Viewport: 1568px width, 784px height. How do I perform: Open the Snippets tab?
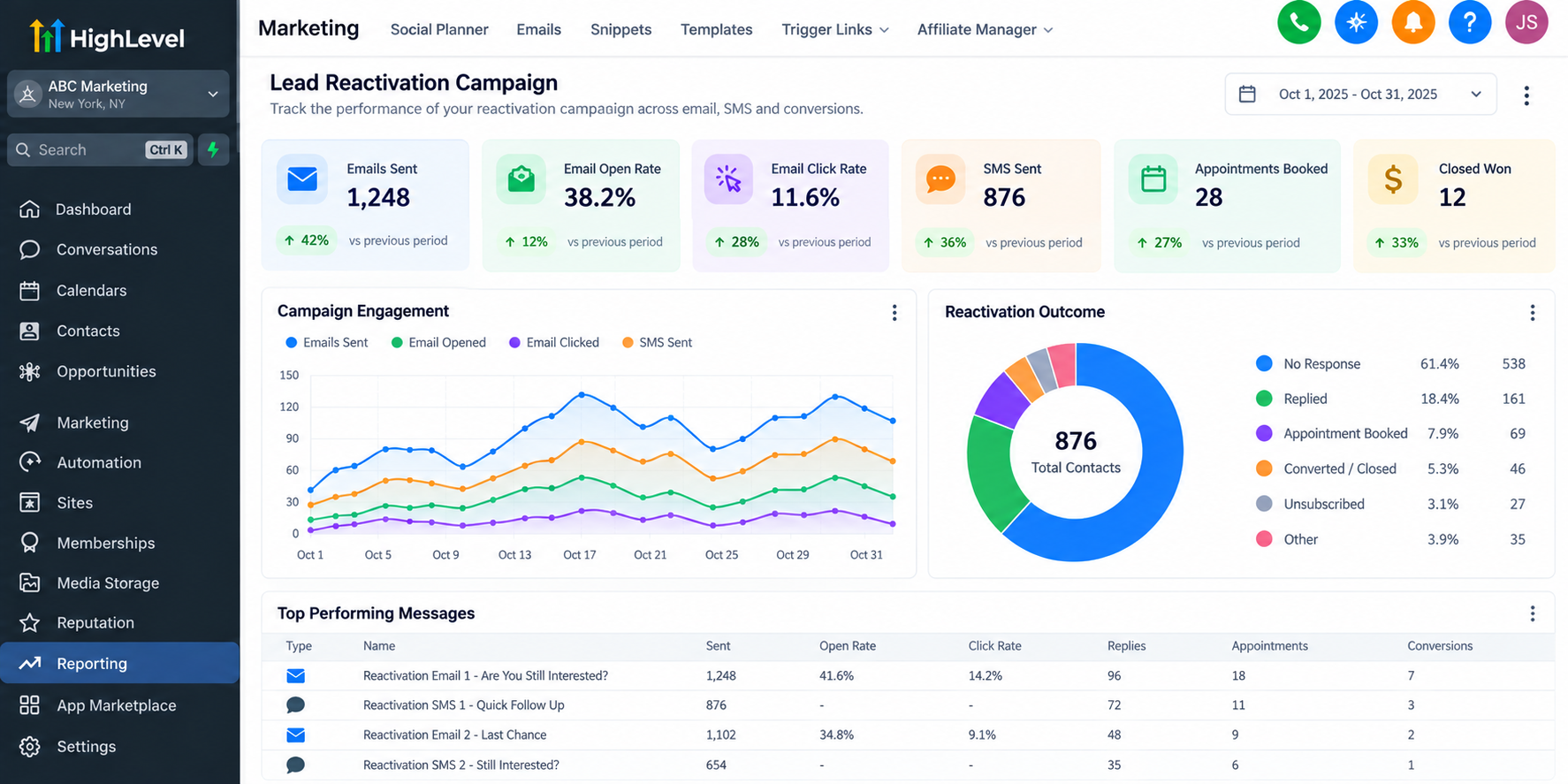pos(621,29)
